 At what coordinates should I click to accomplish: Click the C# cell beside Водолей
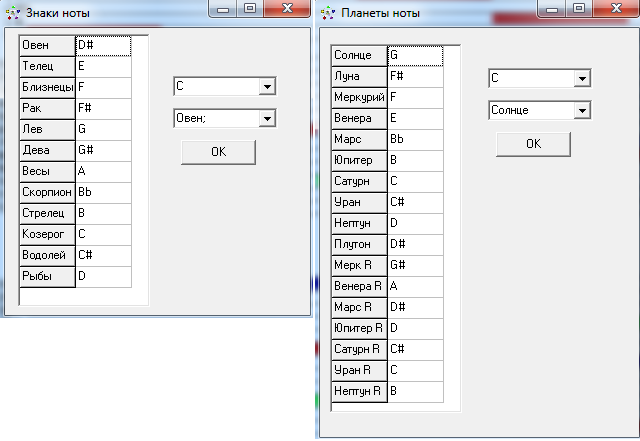coord(103,255)
